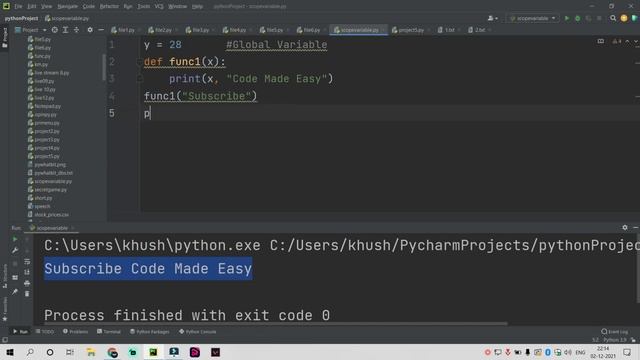Print the Run console output
The image size is (640, 360).
pos(27,283)
